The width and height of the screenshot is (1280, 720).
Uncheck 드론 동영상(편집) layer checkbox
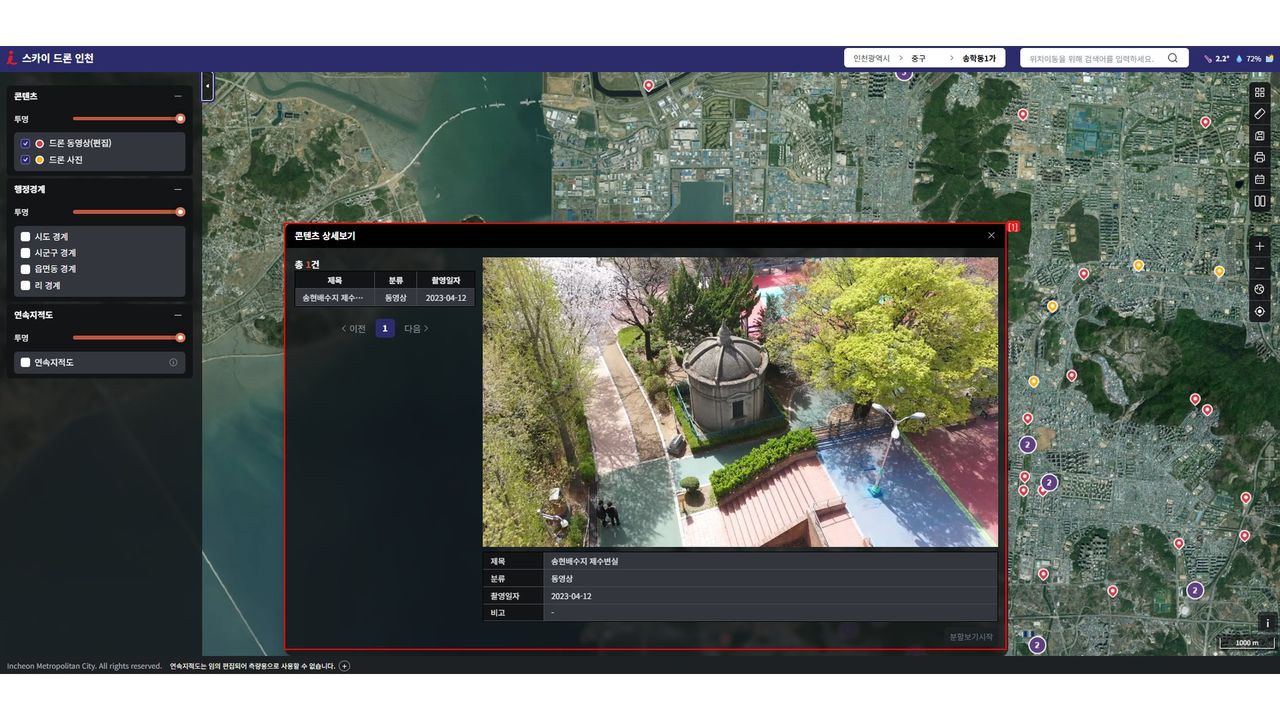click(x=26, y=143)
